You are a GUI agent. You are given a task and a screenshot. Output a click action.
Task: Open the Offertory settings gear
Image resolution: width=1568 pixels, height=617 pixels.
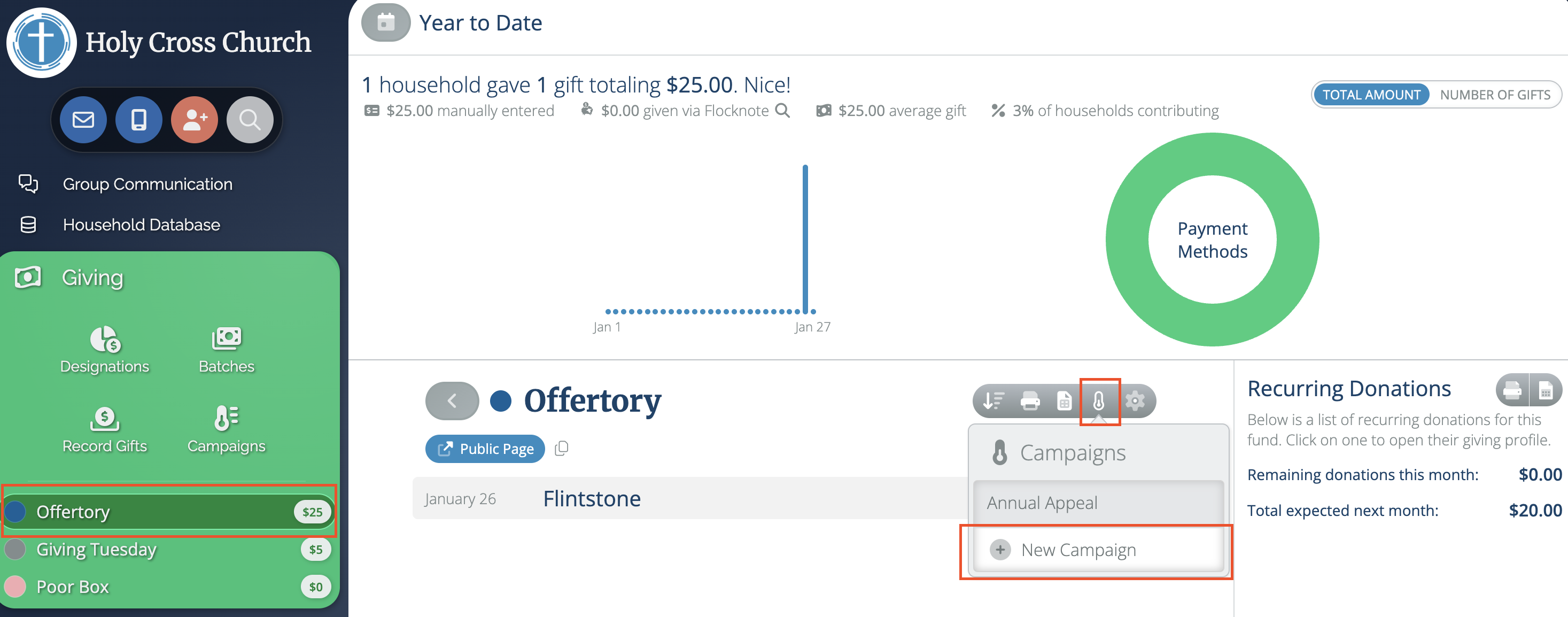pos(1135,401)
